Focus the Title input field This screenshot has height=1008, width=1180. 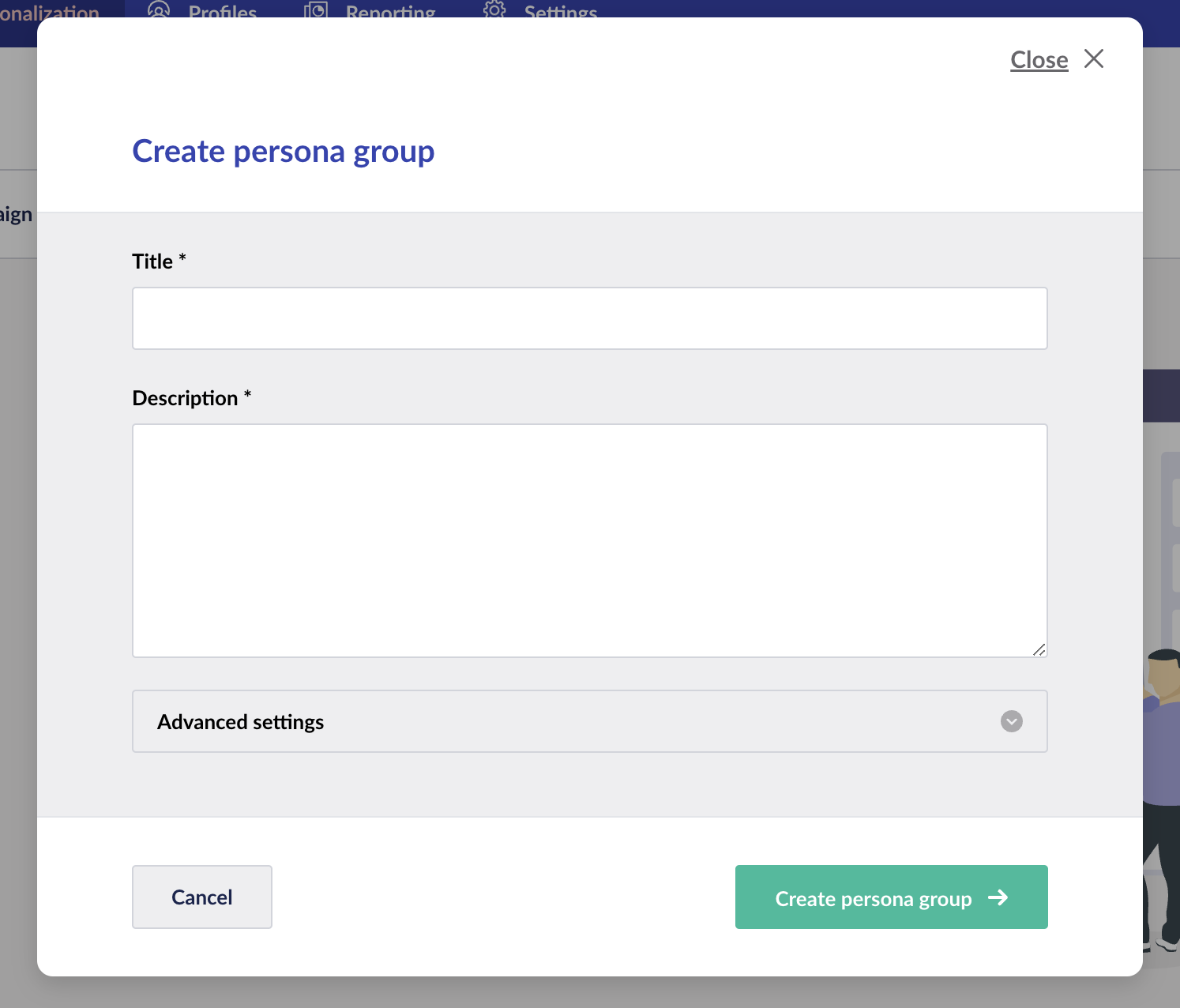click(589, 318)
